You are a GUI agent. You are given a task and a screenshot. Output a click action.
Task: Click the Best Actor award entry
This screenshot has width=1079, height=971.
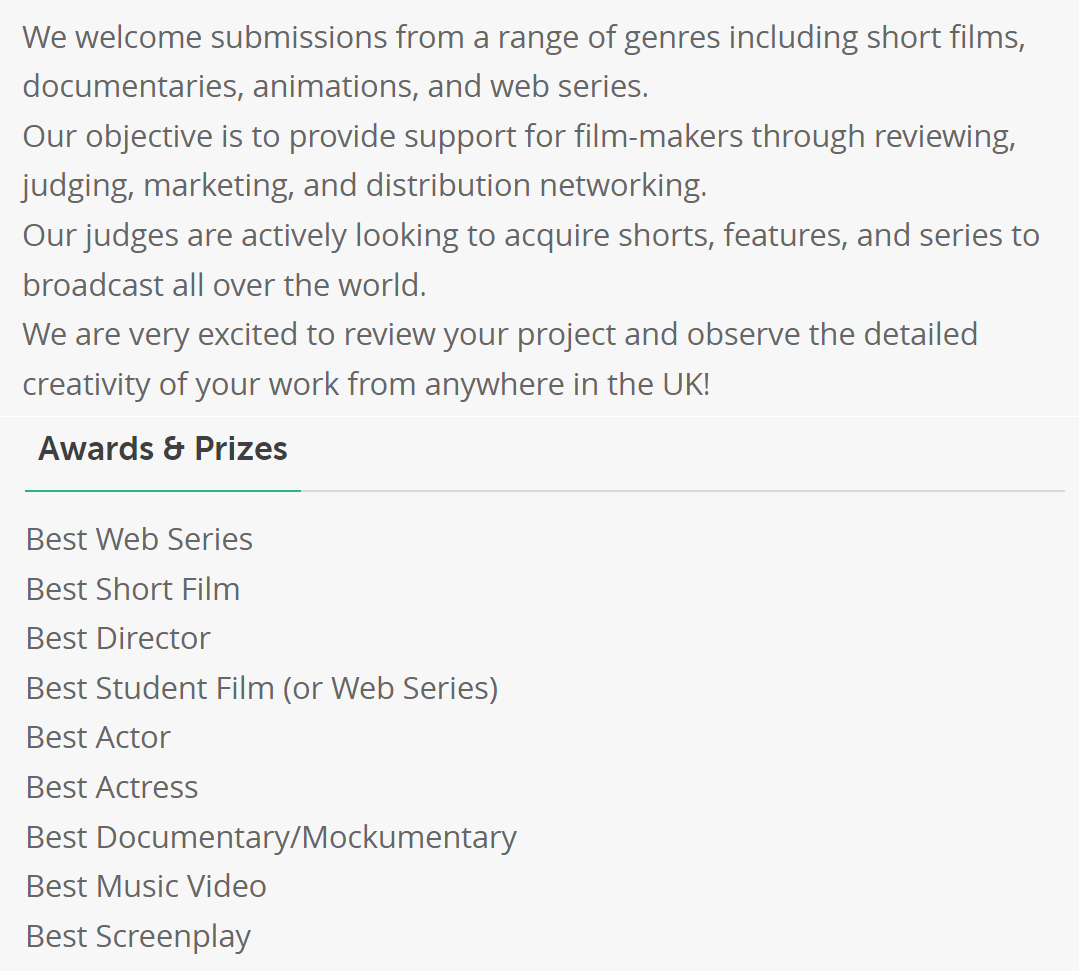click(98, 738)
